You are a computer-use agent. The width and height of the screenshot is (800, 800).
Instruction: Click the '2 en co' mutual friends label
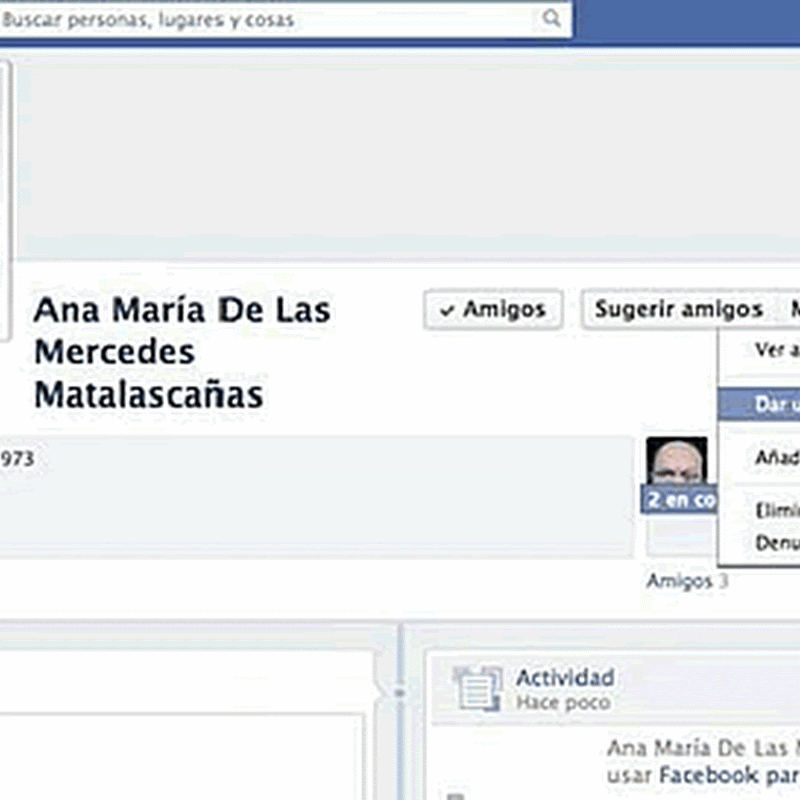680,499
